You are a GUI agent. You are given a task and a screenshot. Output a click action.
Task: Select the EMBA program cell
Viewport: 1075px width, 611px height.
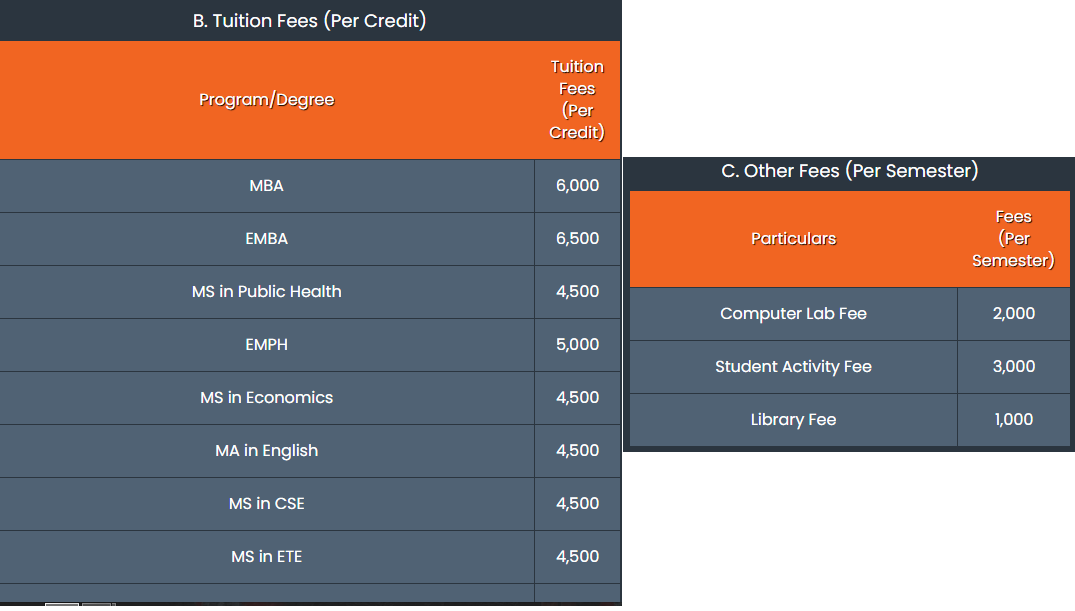267,239
